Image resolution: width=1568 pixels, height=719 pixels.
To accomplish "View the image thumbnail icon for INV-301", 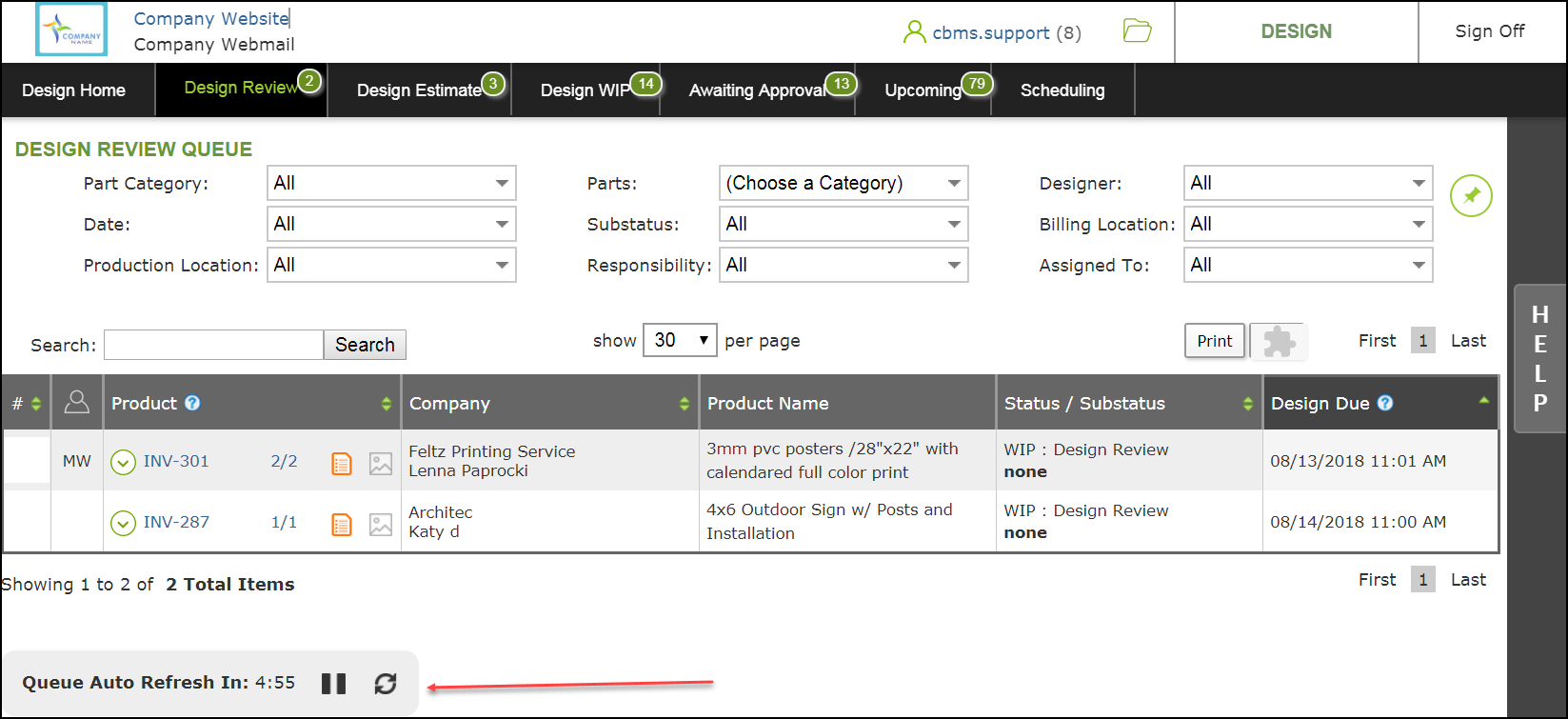I will pos(381,464).
